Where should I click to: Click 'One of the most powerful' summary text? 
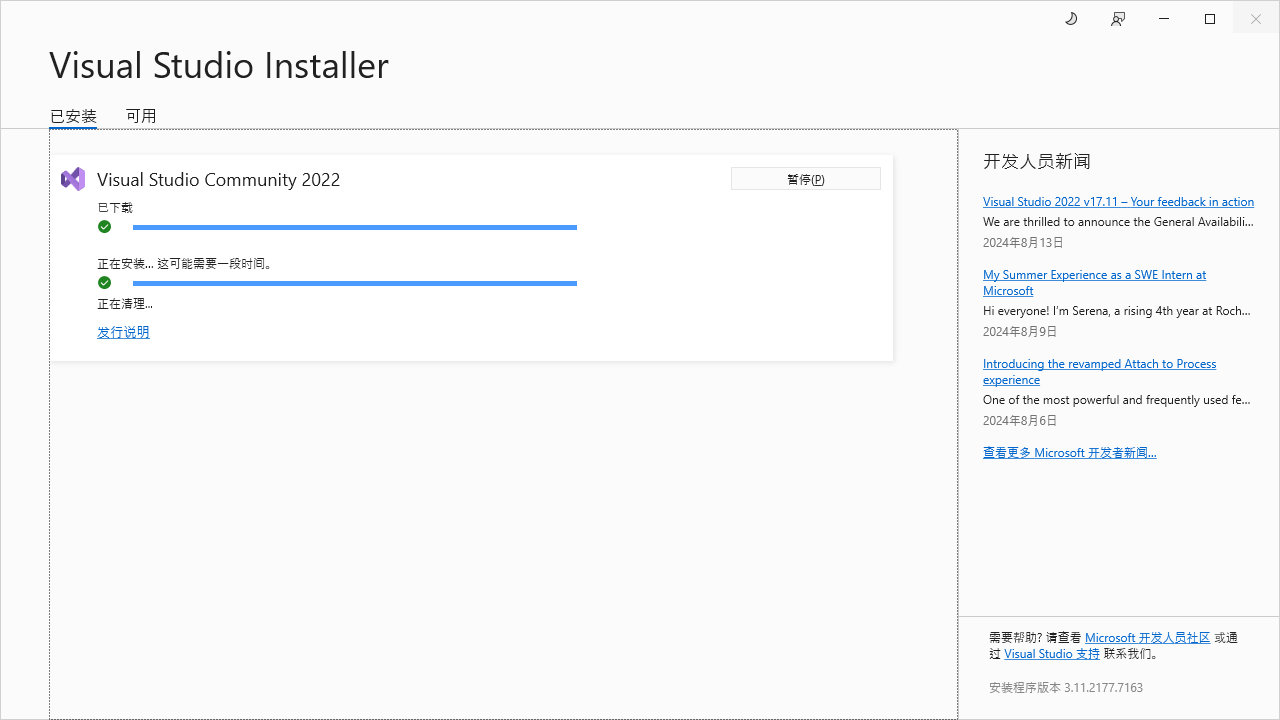1117,400
